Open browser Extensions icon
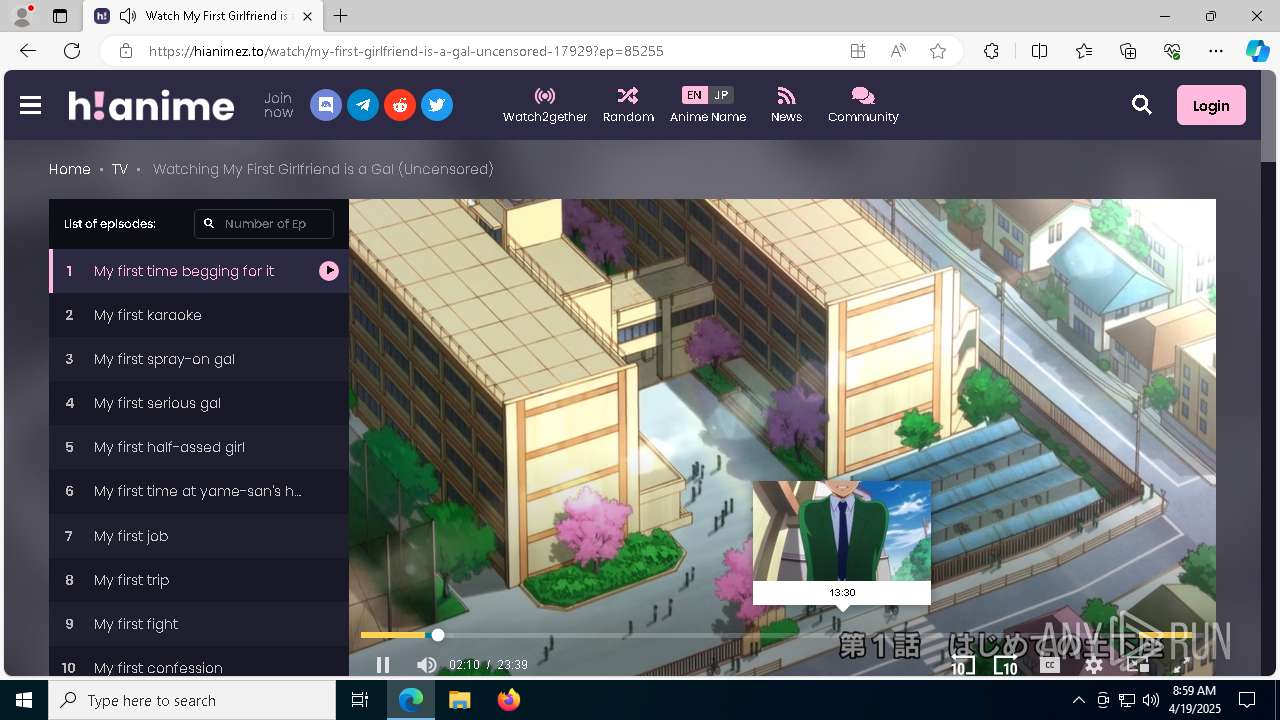The height and width of the screenshot is (720, 1280). [991, 51]
